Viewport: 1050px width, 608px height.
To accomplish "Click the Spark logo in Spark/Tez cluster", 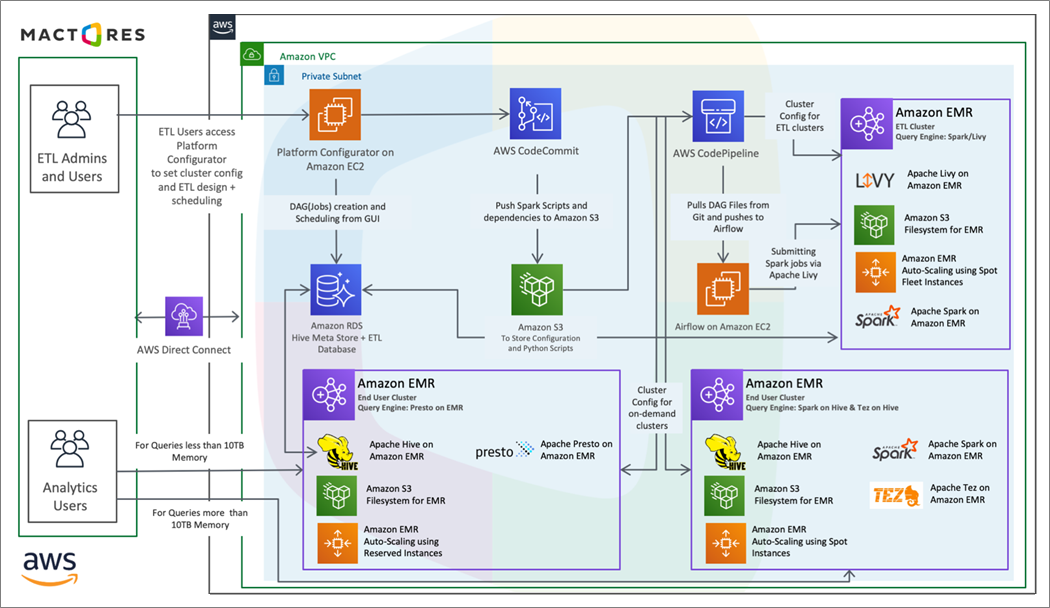I will 895,450.
